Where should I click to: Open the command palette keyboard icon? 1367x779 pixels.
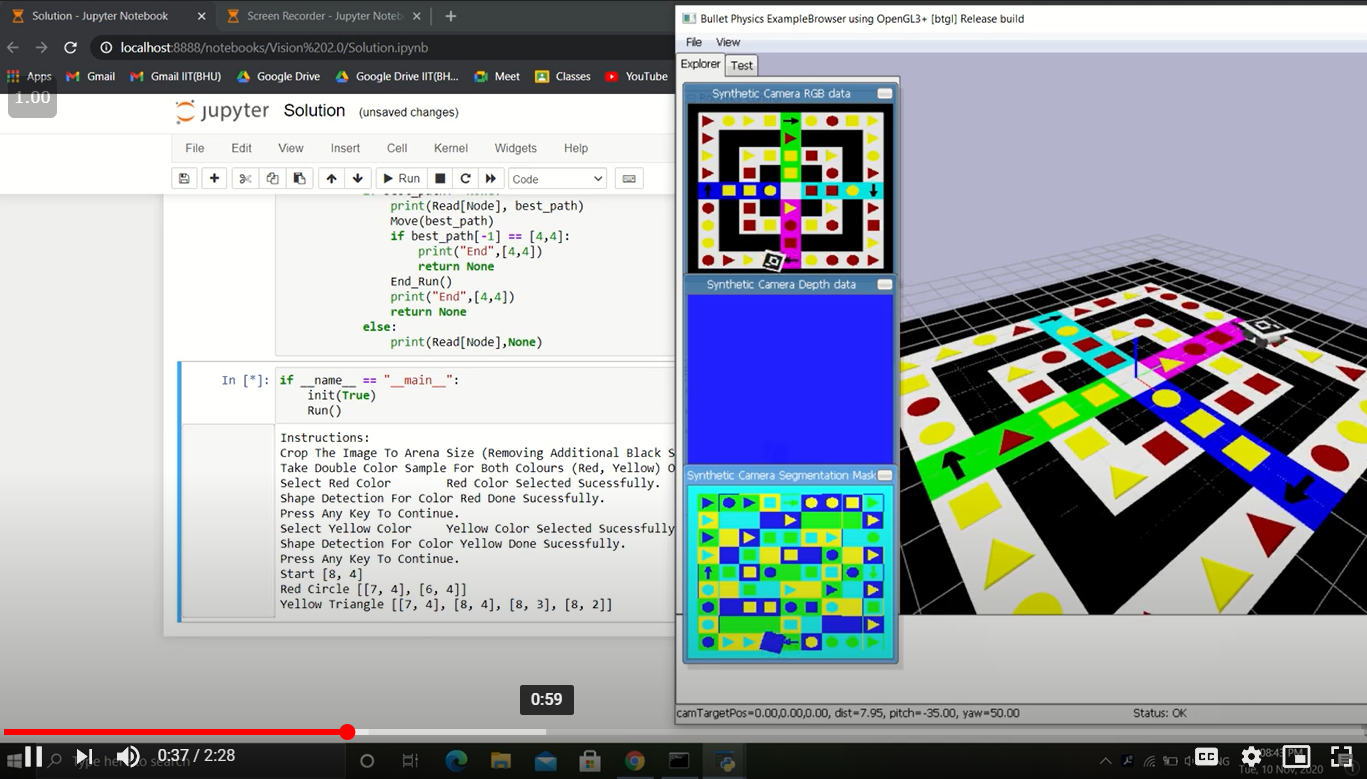tap(629, 179)
